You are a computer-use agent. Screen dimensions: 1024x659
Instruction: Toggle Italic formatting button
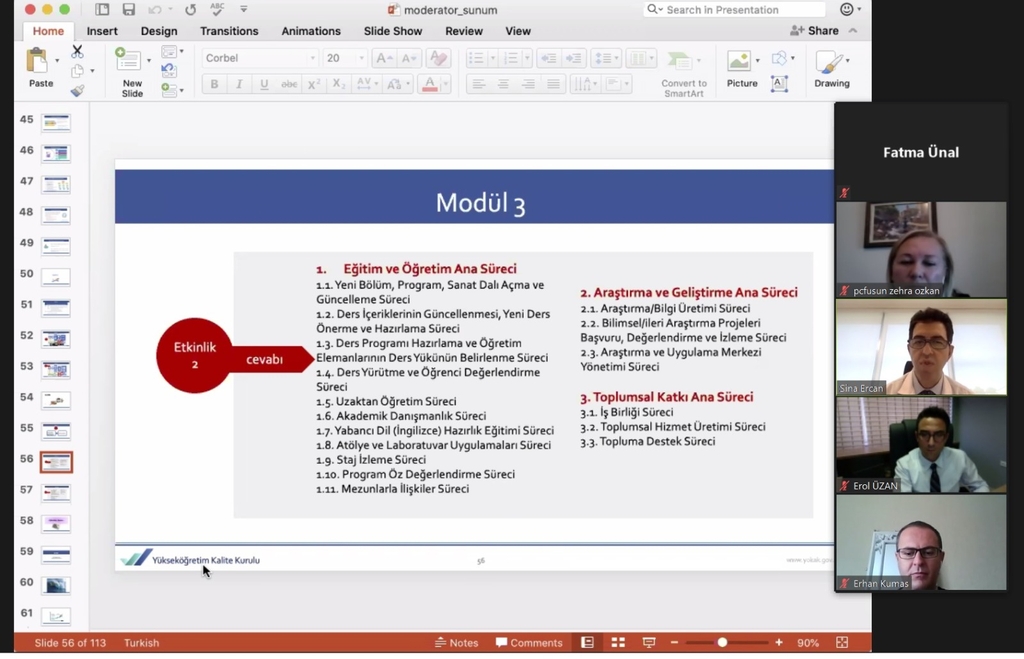239,85
